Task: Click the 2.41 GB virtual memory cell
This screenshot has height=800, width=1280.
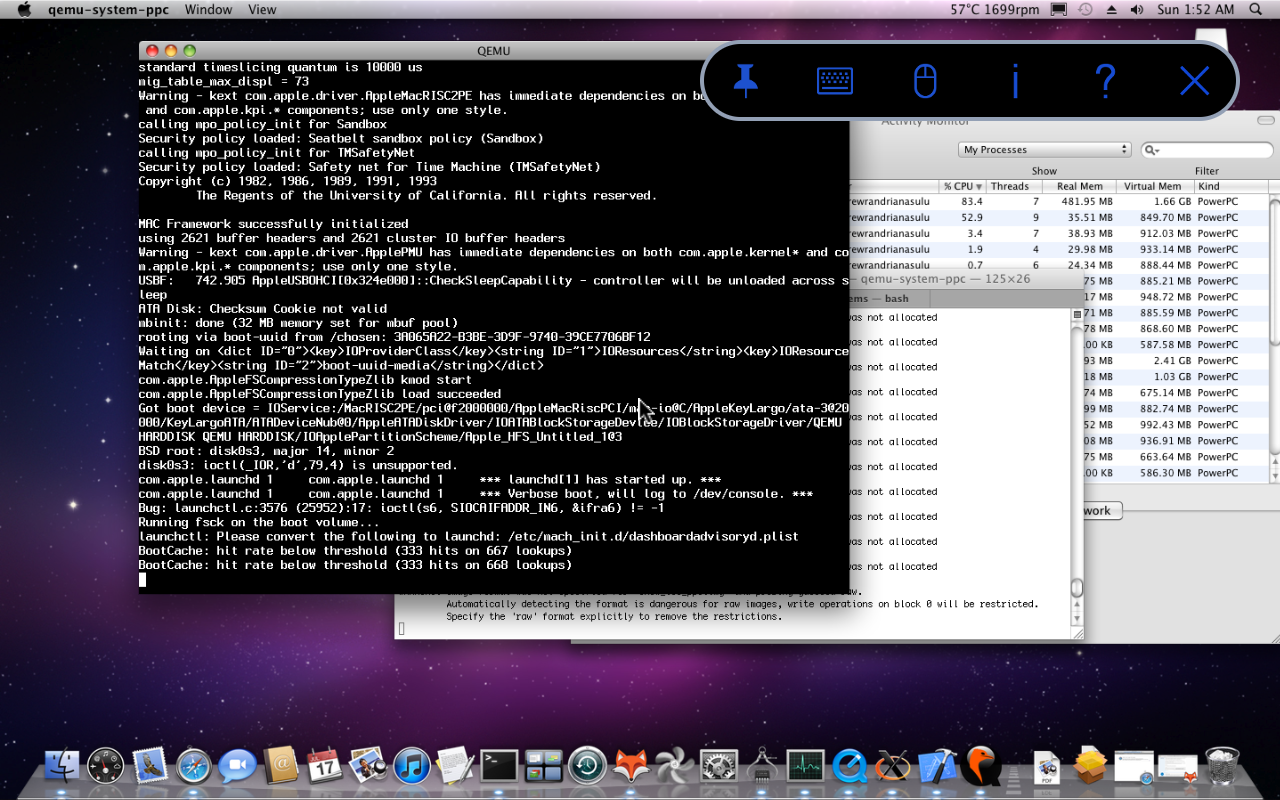Action: point(1171,361)
